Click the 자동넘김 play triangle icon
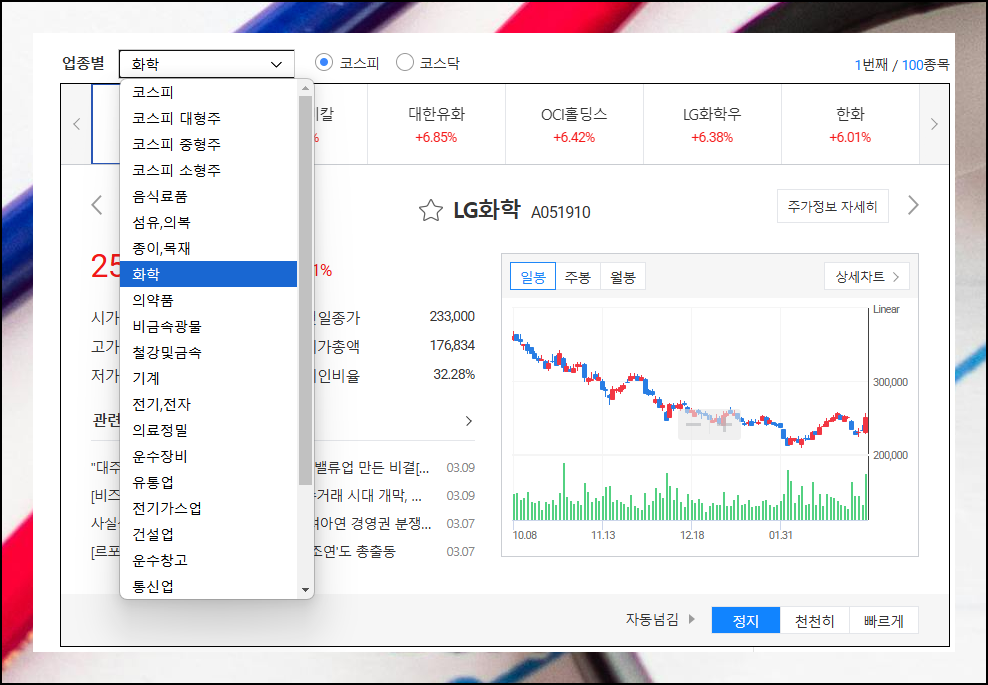Image resolution: width=988 pixels, height=685 pixels. click(692, 619)
